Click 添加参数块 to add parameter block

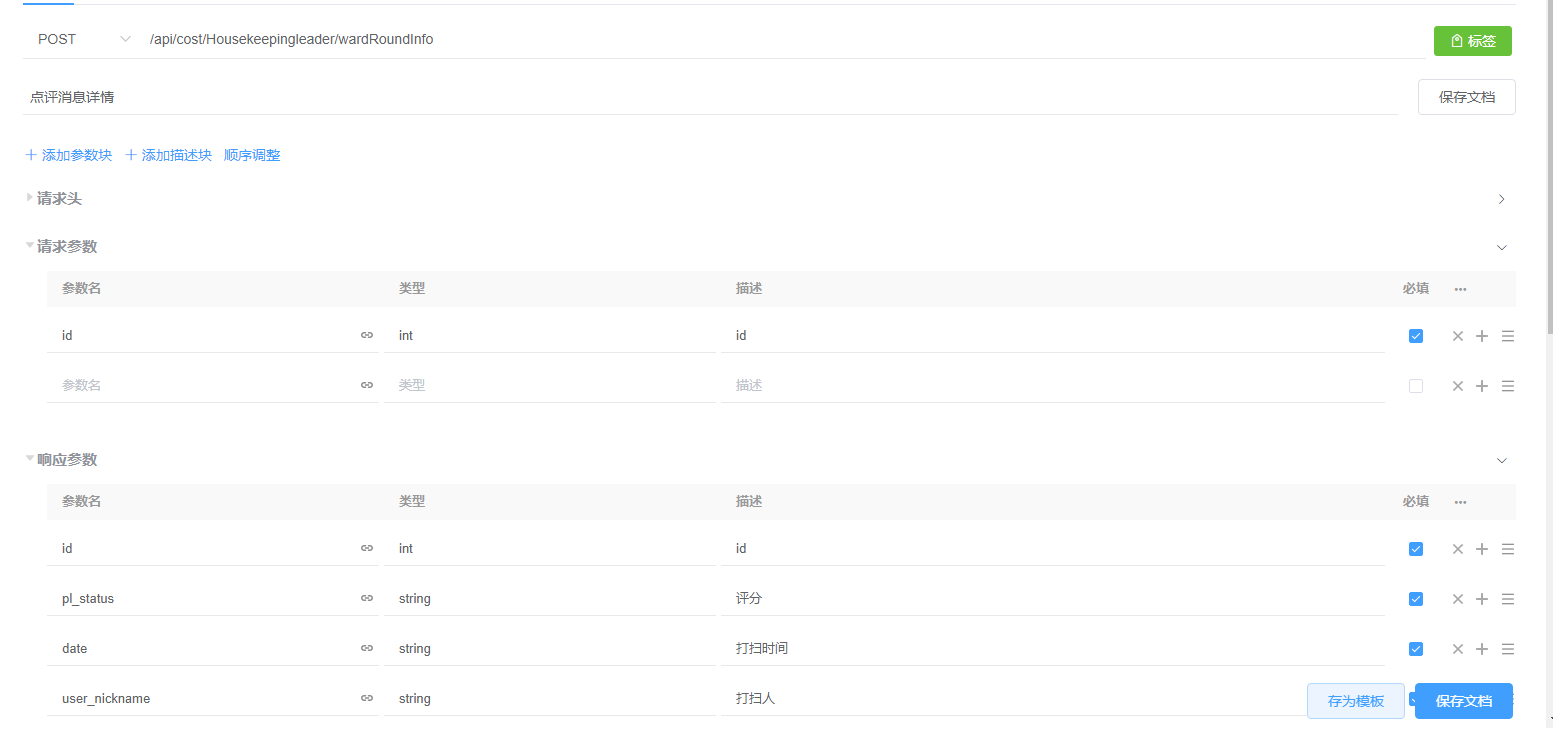69,155
